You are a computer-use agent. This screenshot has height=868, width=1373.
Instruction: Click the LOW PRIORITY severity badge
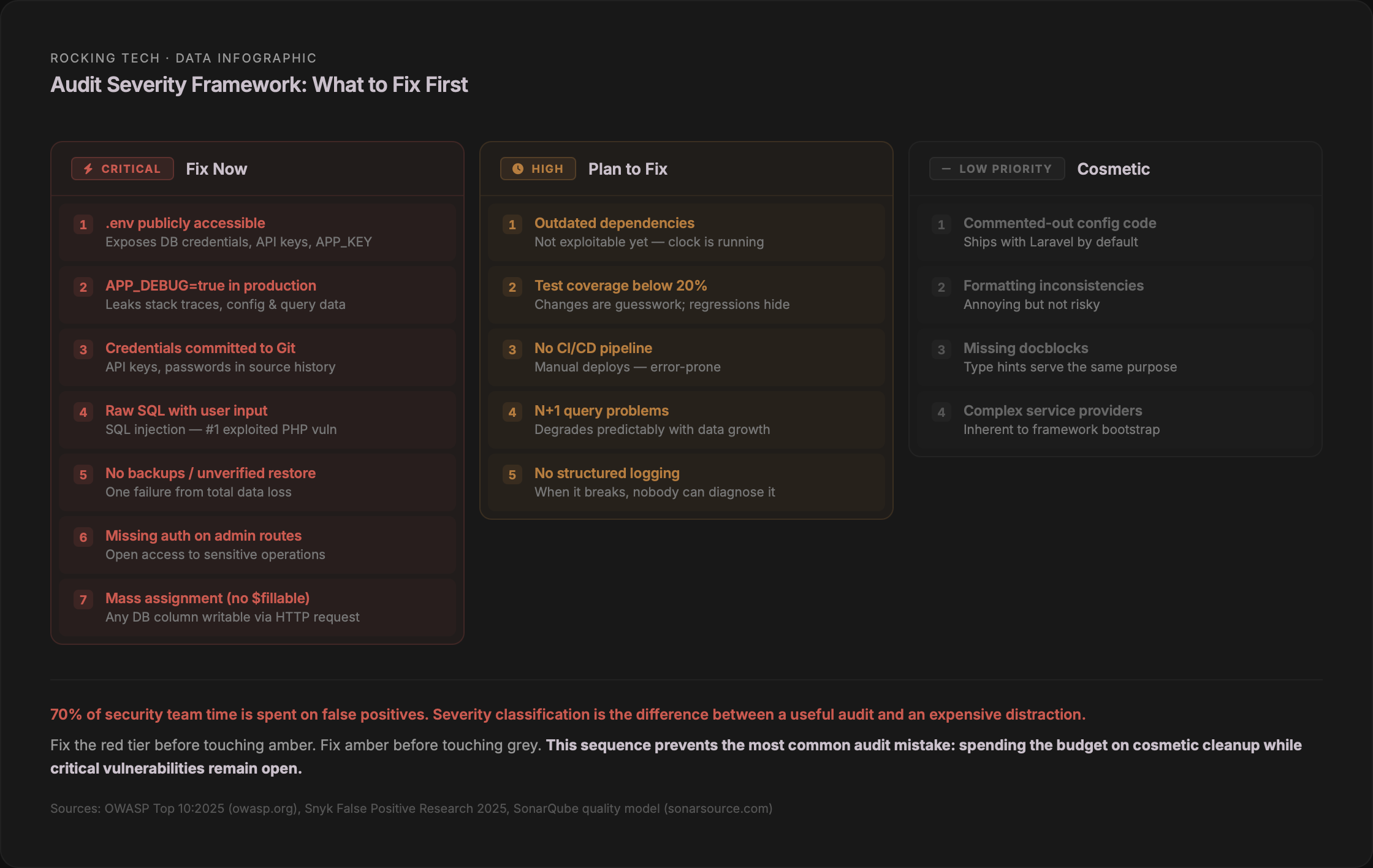pos(997,169)
